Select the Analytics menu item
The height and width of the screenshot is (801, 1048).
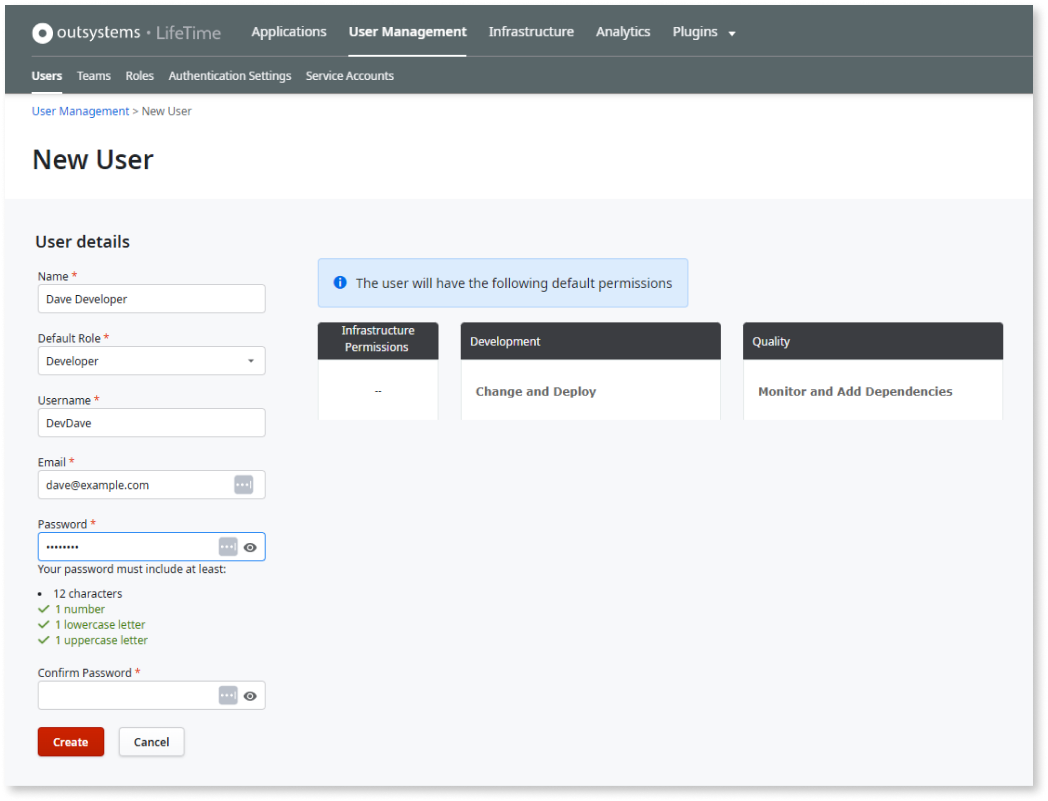click(x=622, y=31)
